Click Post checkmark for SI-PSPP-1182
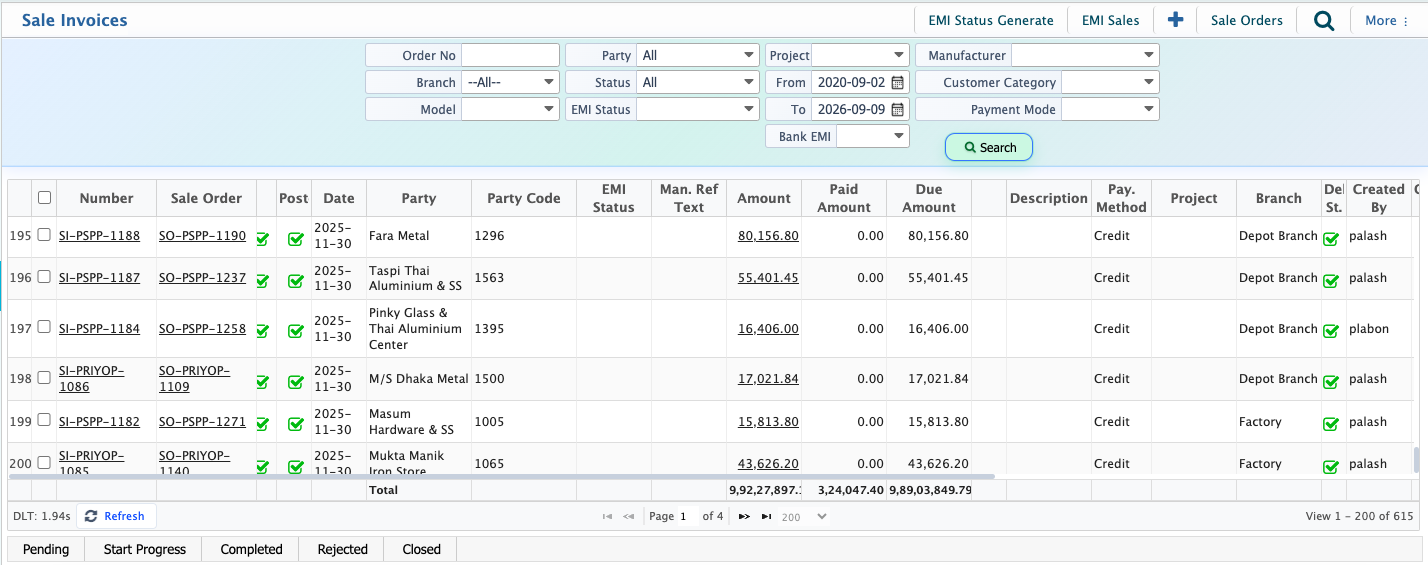 [295, 424]
